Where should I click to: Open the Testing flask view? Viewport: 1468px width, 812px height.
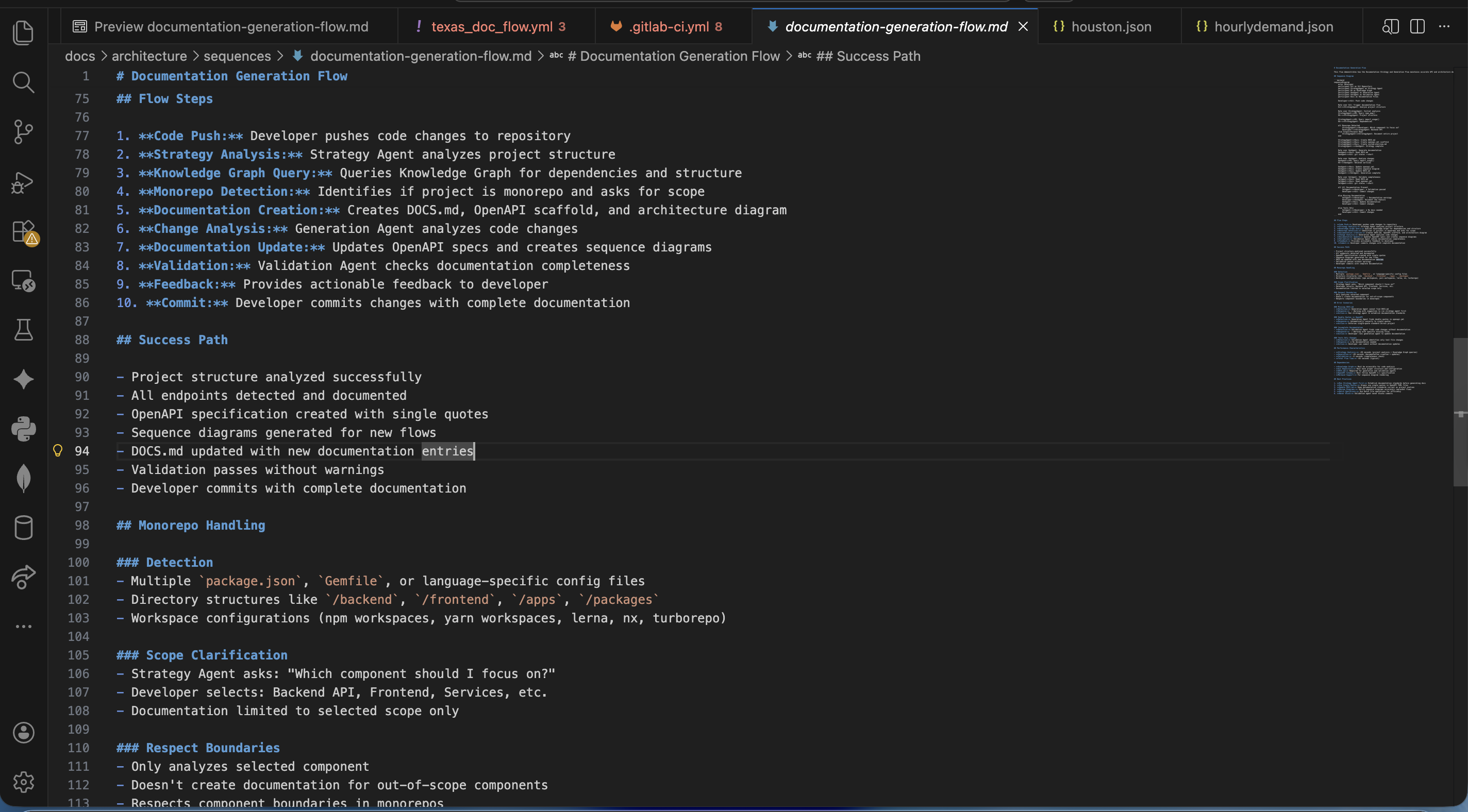pyautogui.click(x=23, y=329)
